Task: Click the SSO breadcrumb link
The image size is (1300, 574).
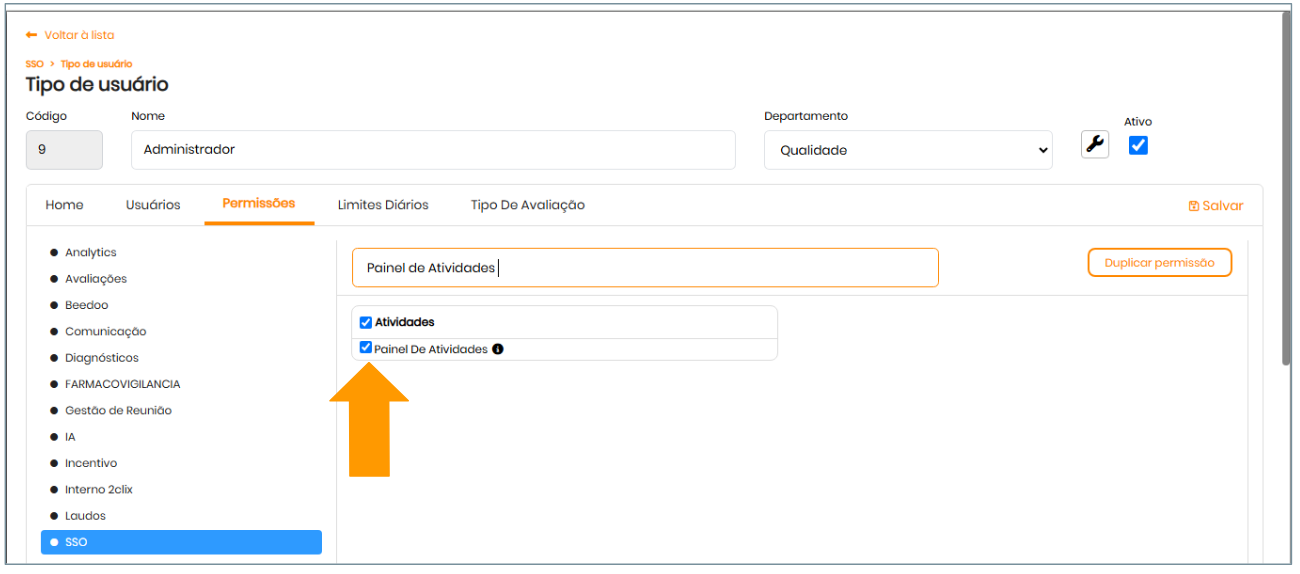Action: tap(34, 64)
